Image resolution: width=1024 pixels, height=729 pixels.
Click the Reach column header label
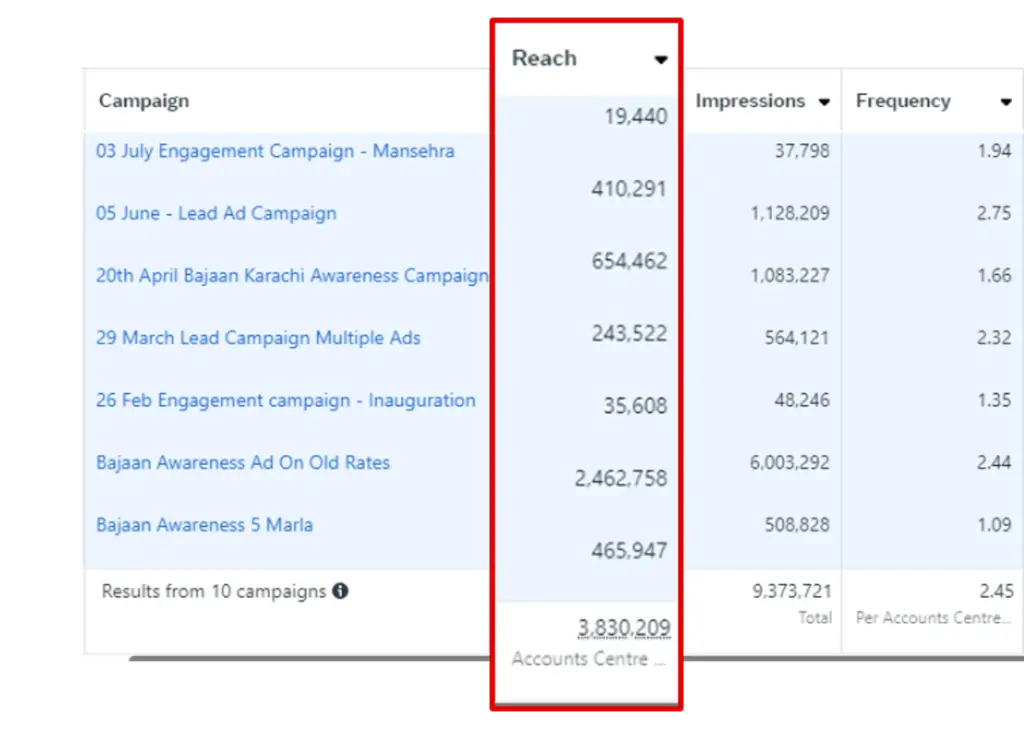point(544,58)
